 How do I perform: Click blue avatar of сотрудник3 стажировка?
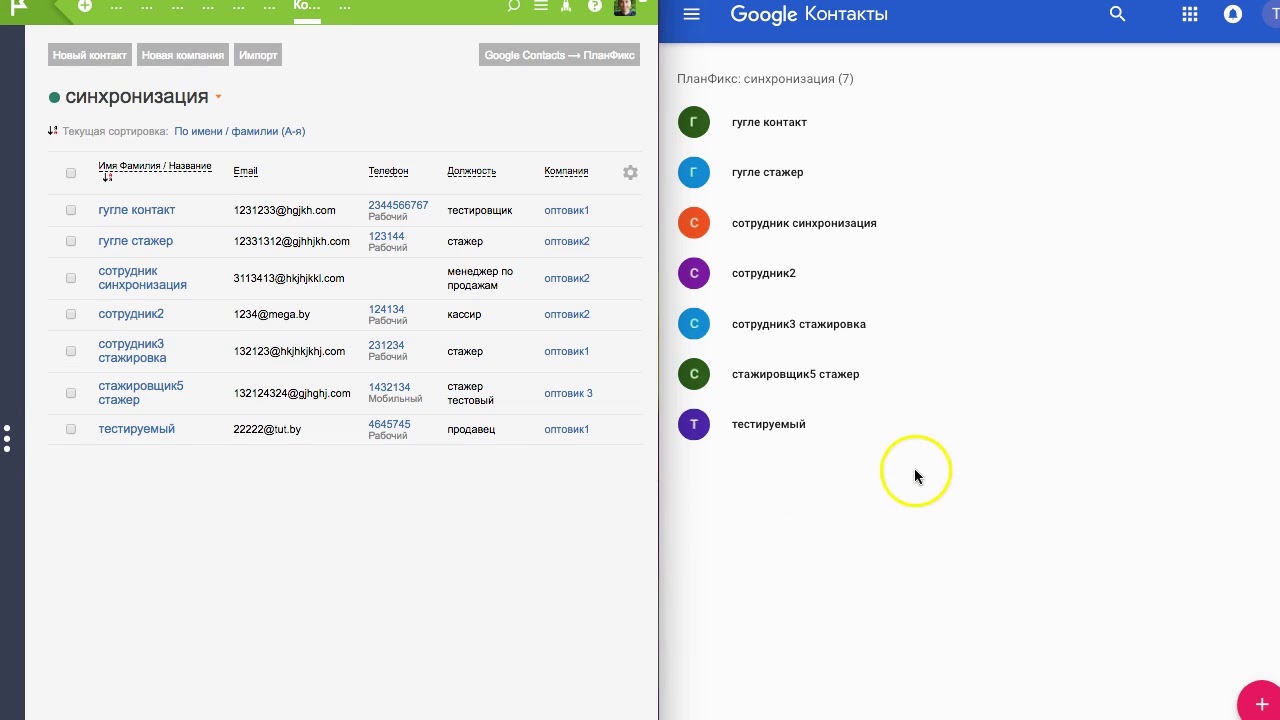click(x=694, y=324)
